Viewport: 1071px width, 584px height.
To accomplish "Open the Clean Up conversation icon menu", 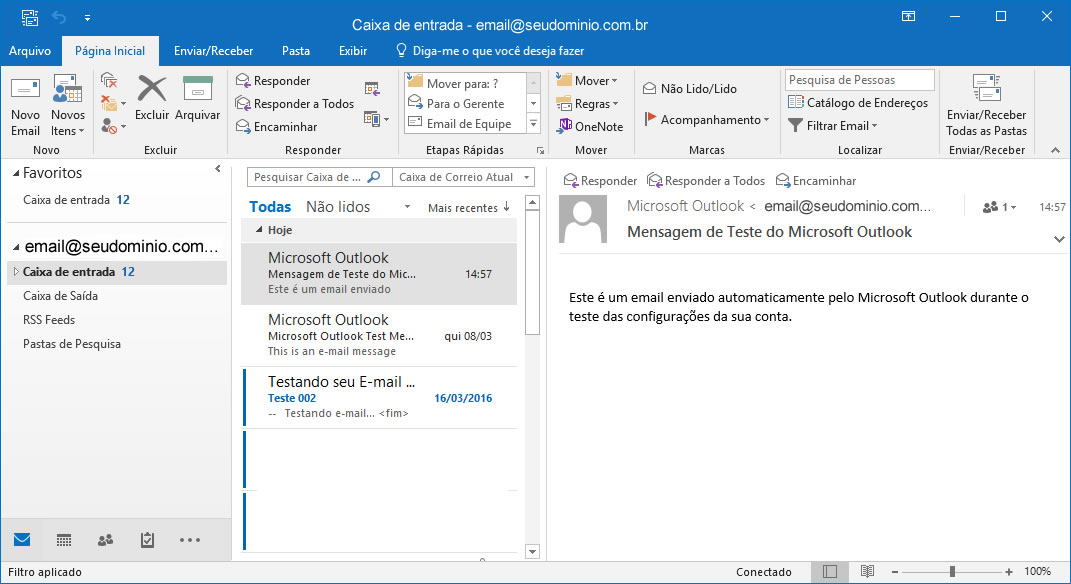I will click(113, 103).
